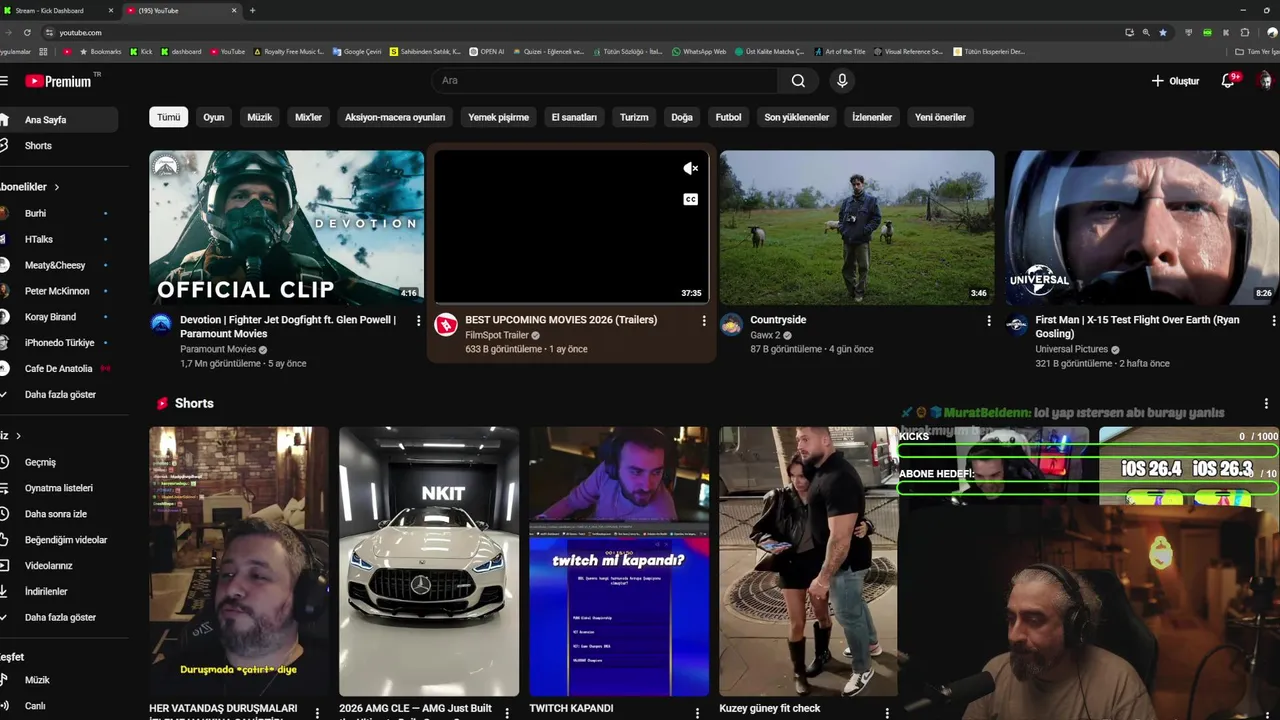
Task: Open Koray Birand subscription channel
Action: coord(59,317)
